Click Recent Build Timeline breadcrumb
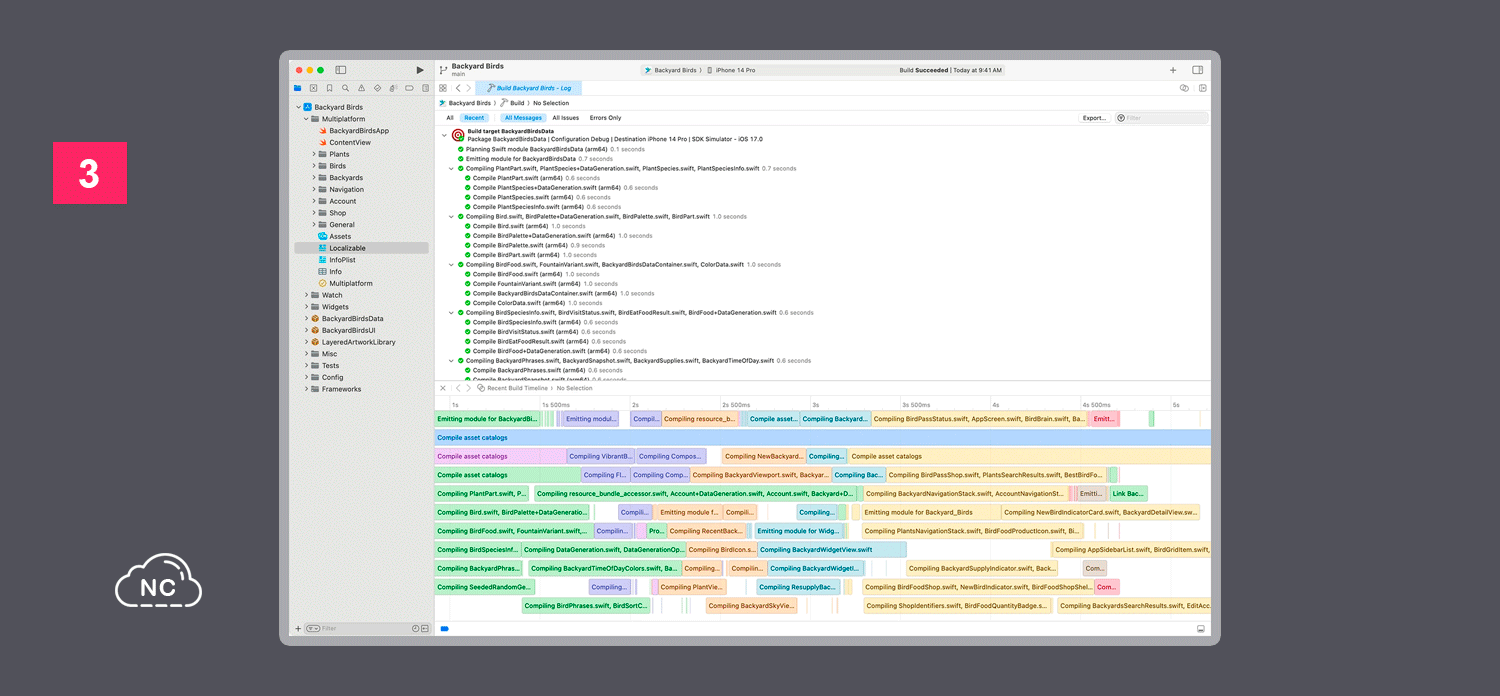The image size is (1500, 696). pyautogui.click(x=513, y=388)
